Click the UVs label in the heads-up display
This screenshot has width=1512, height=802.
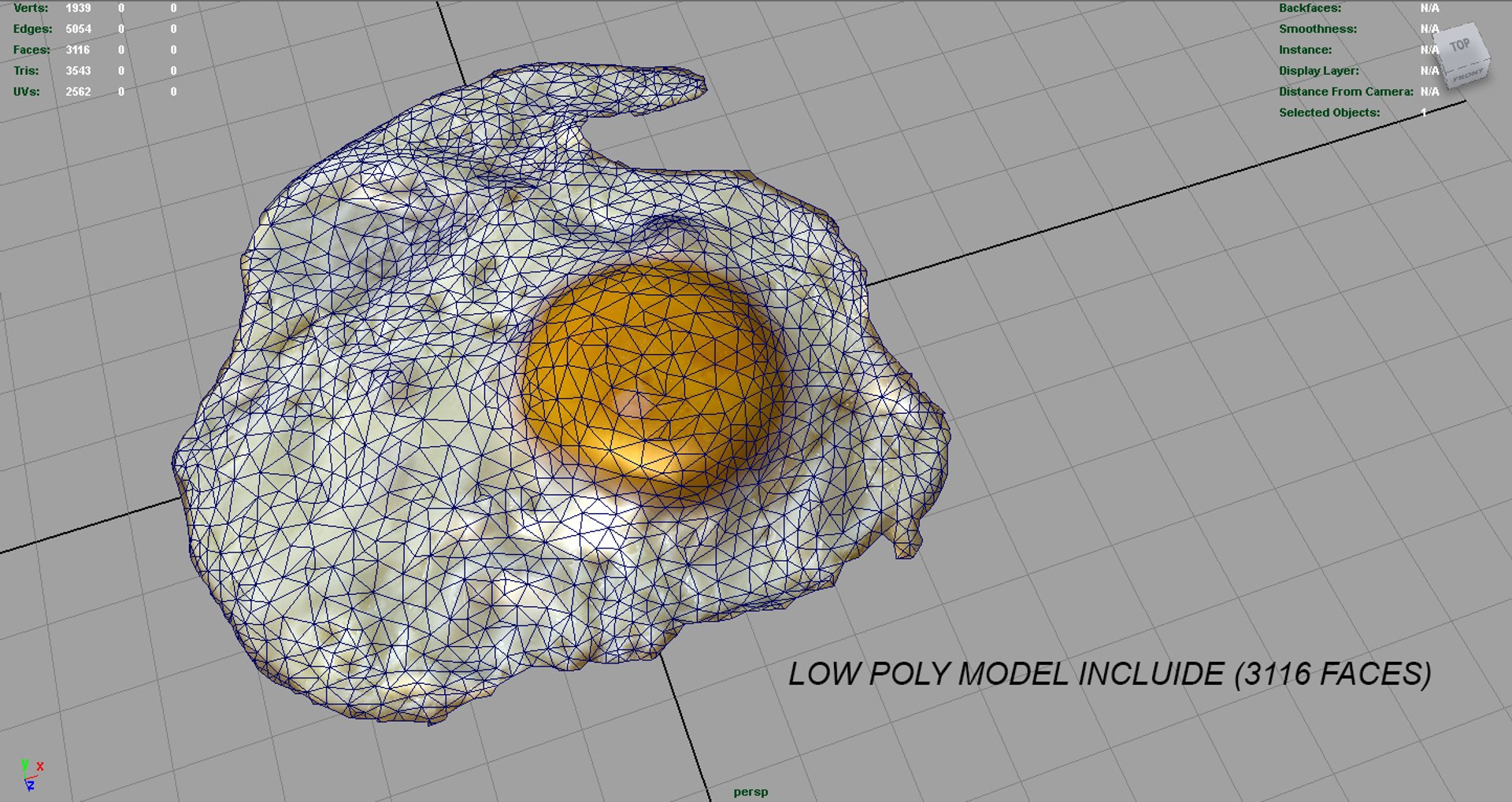coord(26,92)
